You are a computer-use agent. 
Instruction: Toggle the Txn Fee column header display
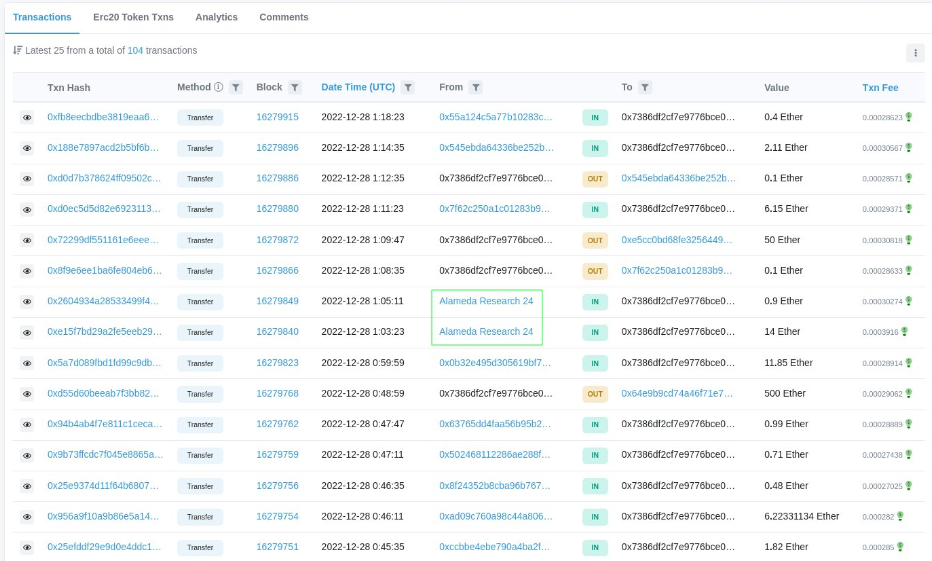click(x=880, y=88)
